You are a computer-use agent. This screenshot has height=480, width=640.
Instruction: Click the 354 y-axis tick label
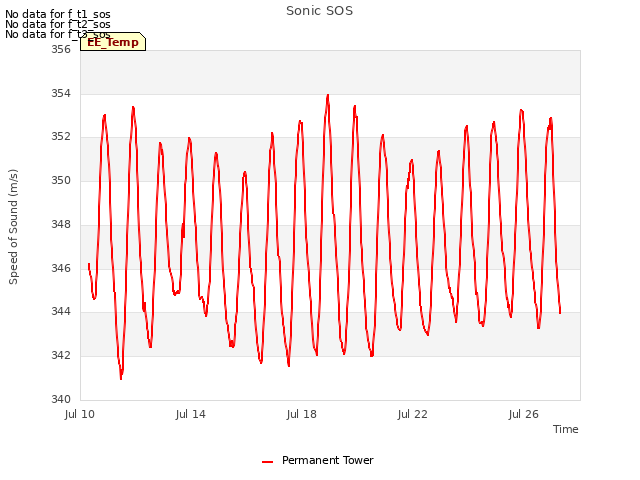click(61, 93)
